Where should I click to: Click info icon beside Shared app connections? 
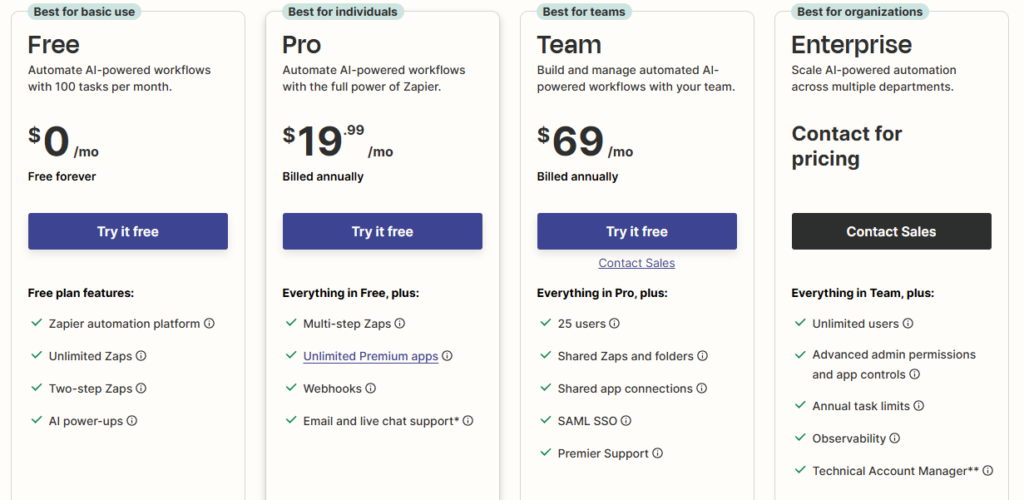pyautogui.click(x=700, y=388)
